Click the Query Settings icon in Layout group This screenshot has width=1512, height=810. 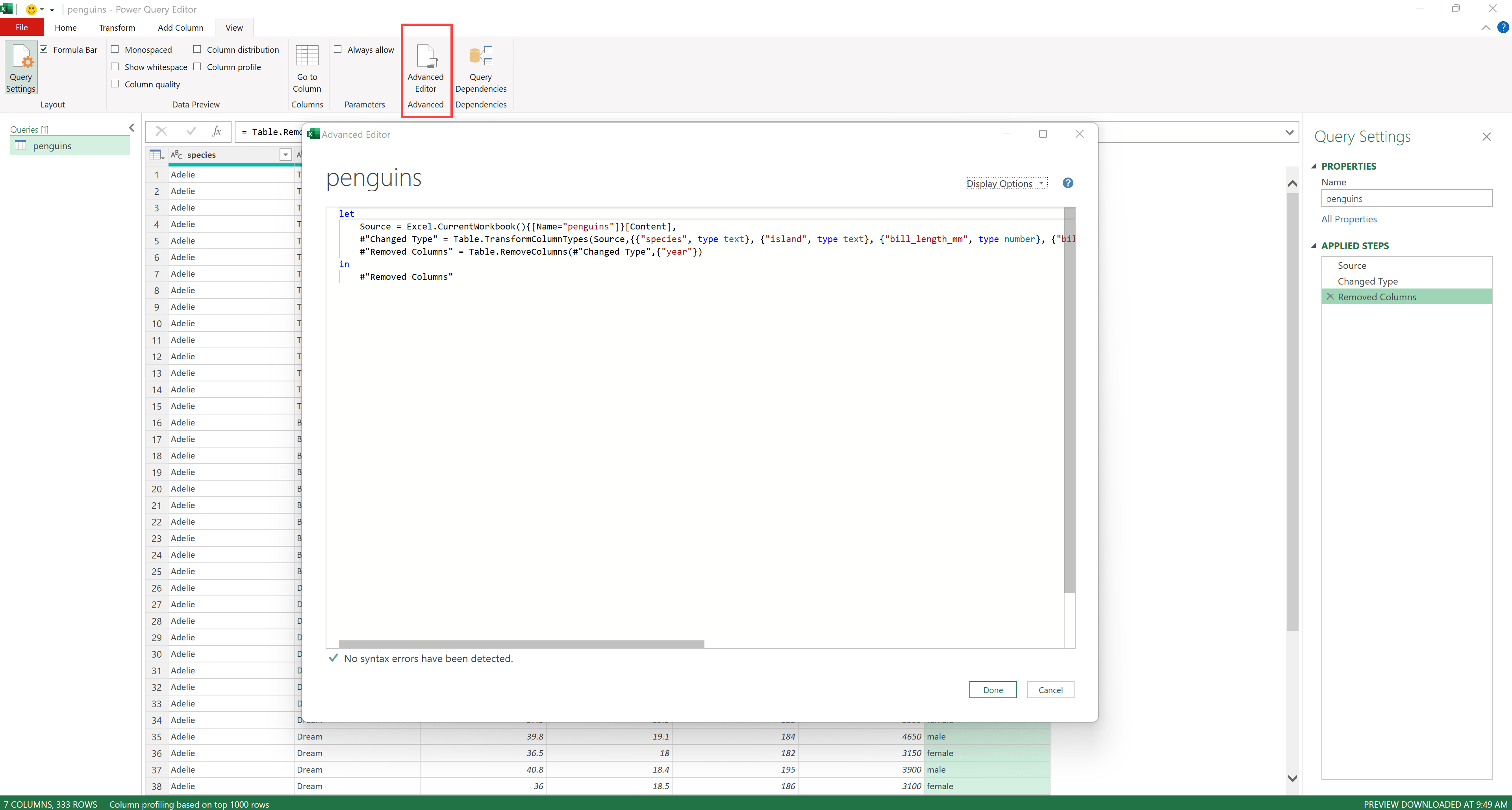20,67
